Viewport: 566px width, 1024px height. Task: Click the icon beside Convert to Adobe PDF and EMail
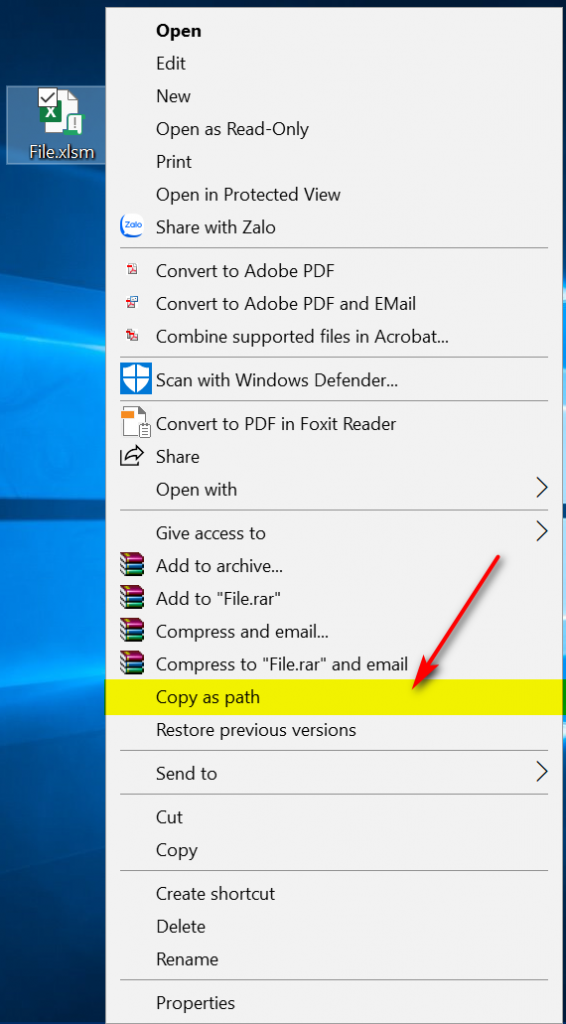[x=133, y=303]
